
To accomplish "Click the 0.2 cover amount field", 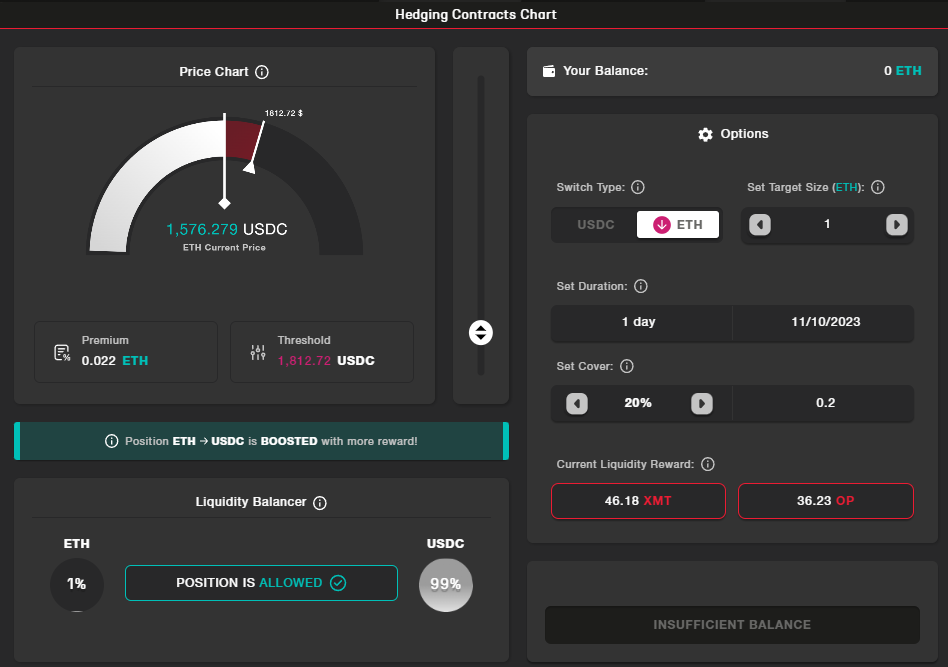I will (x=825, y=403).
